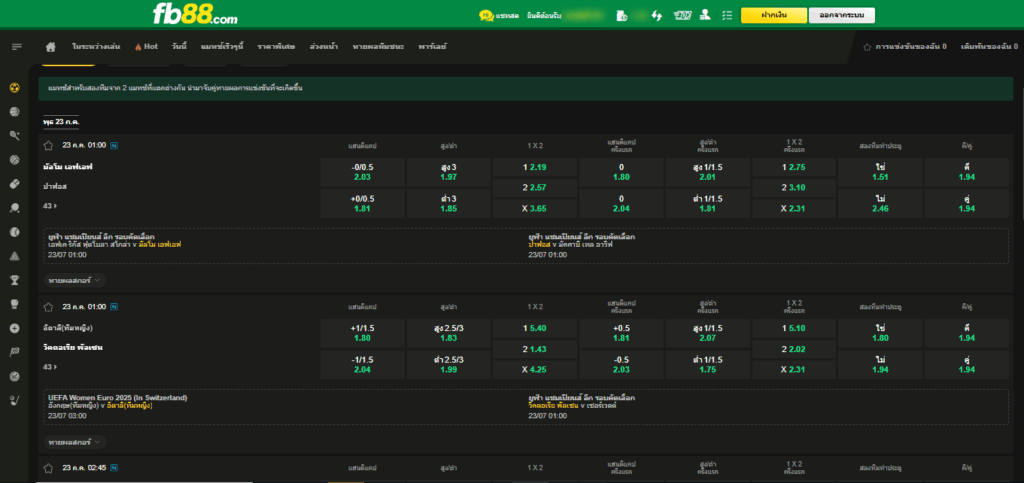Open ในระหว่างเล่น in-play tab
Viewport: 1024px width, 483px height.
[x=96, y=46]
